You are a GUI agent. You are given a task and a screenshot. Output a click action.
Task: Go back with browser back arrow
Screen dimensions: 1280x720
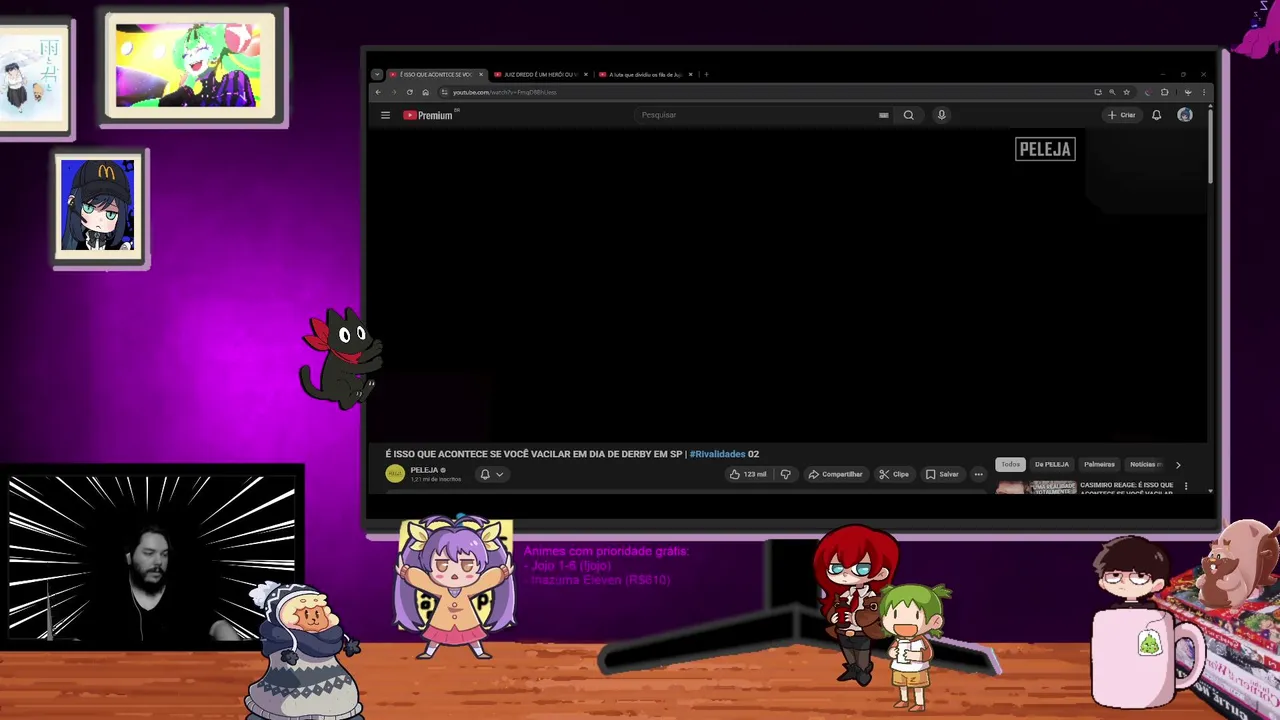click(378, 92)
